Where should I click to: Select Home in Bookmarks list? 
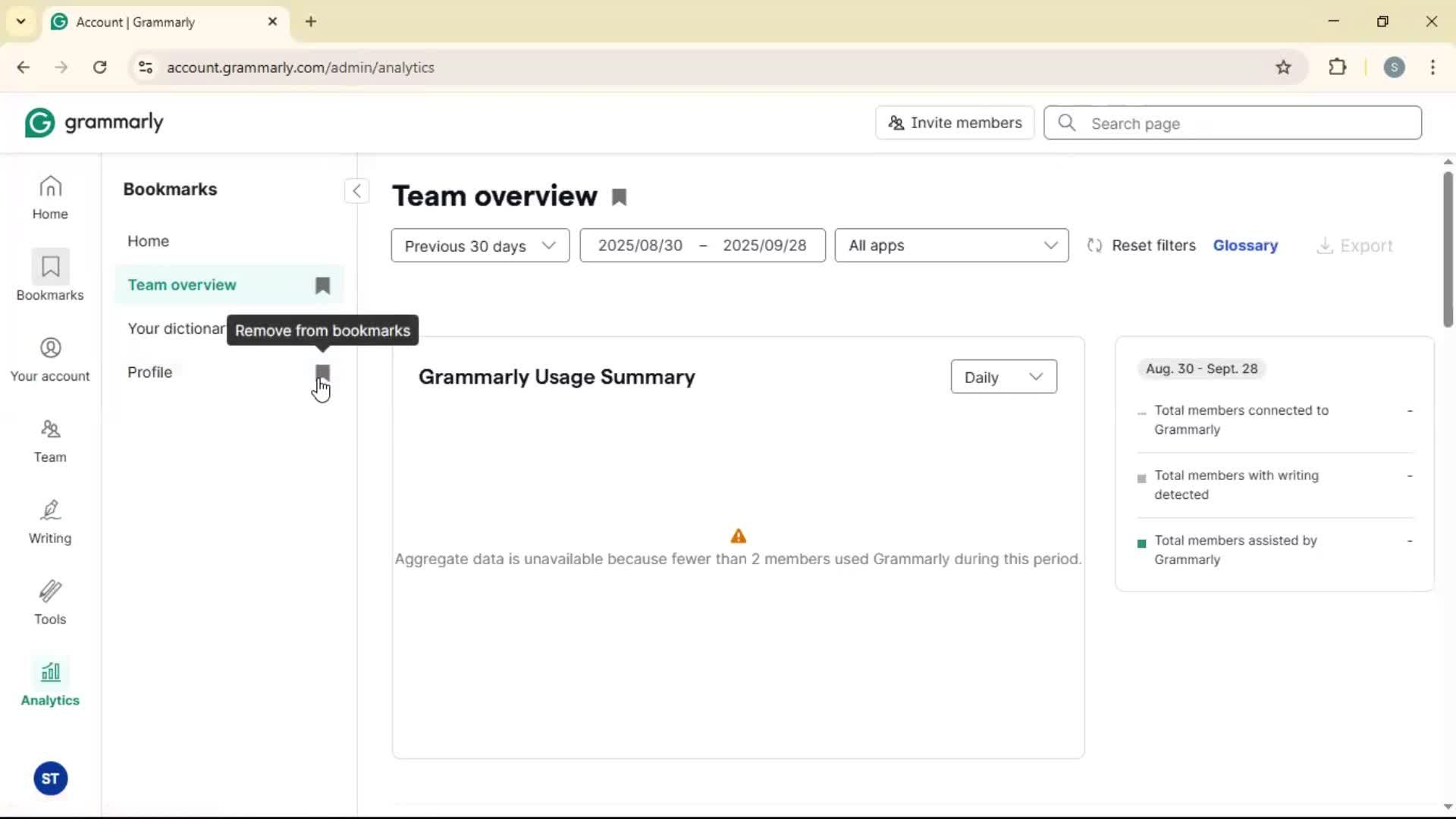149,241
